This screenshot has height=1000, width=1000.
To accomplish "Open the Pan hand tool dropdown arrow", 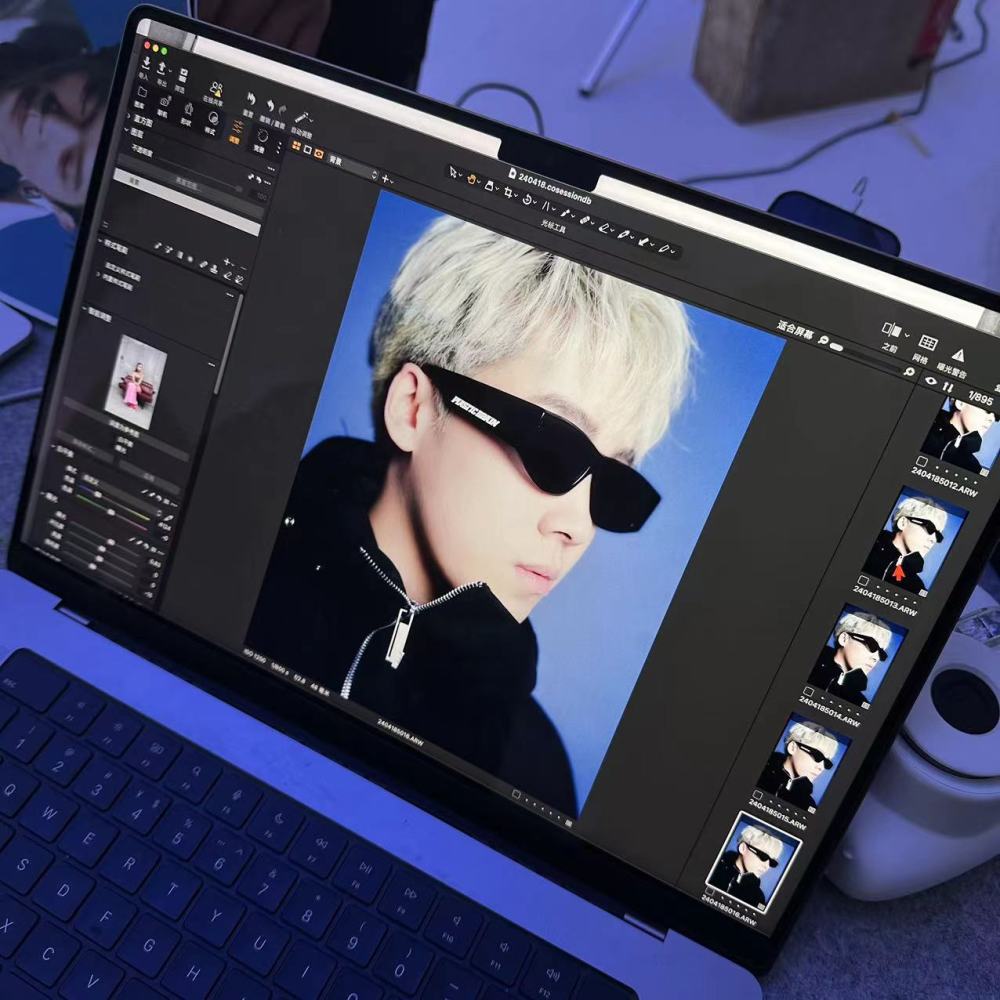I will pos(479,183).
